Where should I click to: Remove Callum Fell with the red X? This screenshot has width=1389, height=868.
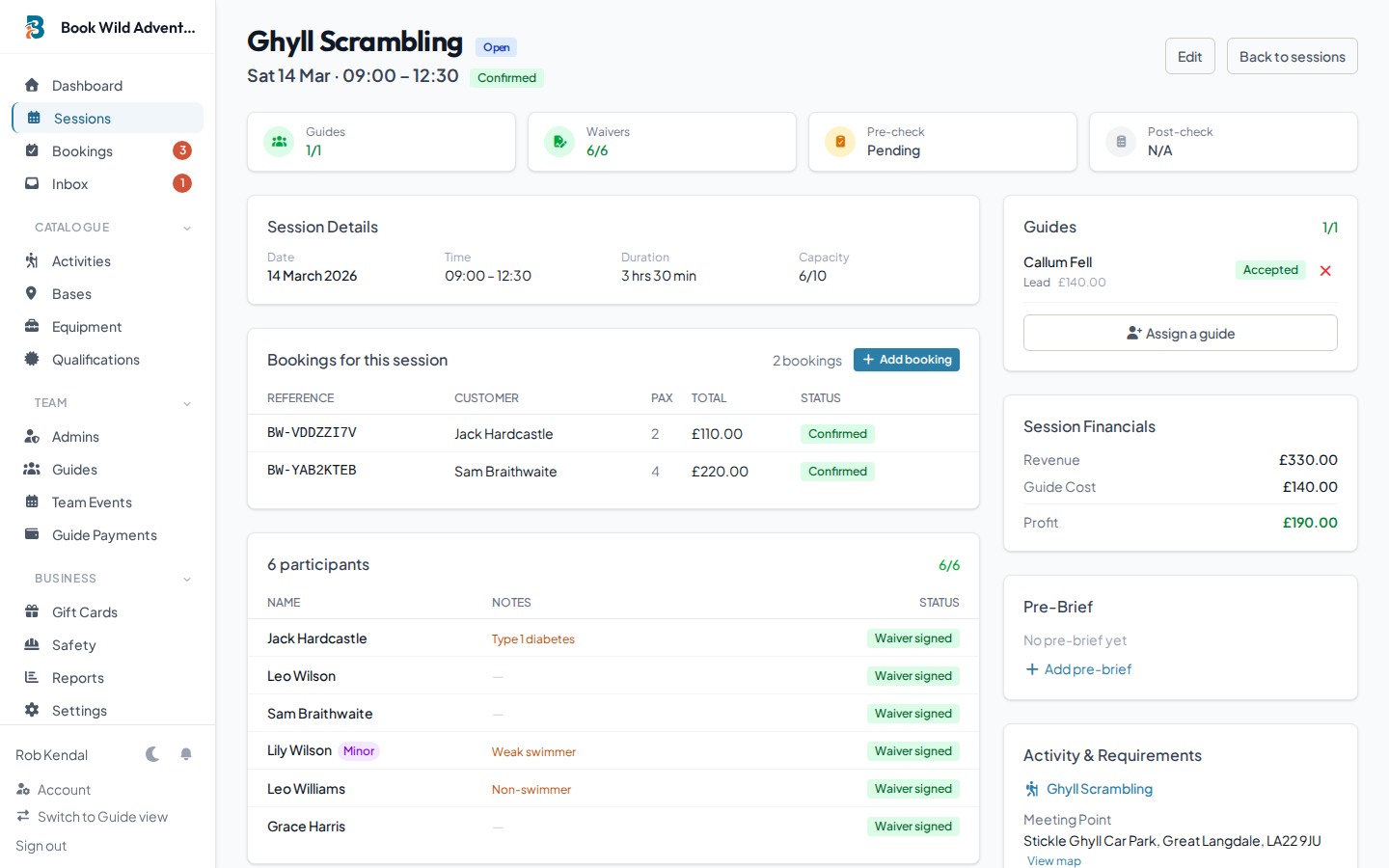pyautogui.click(x=1325, y=270)
